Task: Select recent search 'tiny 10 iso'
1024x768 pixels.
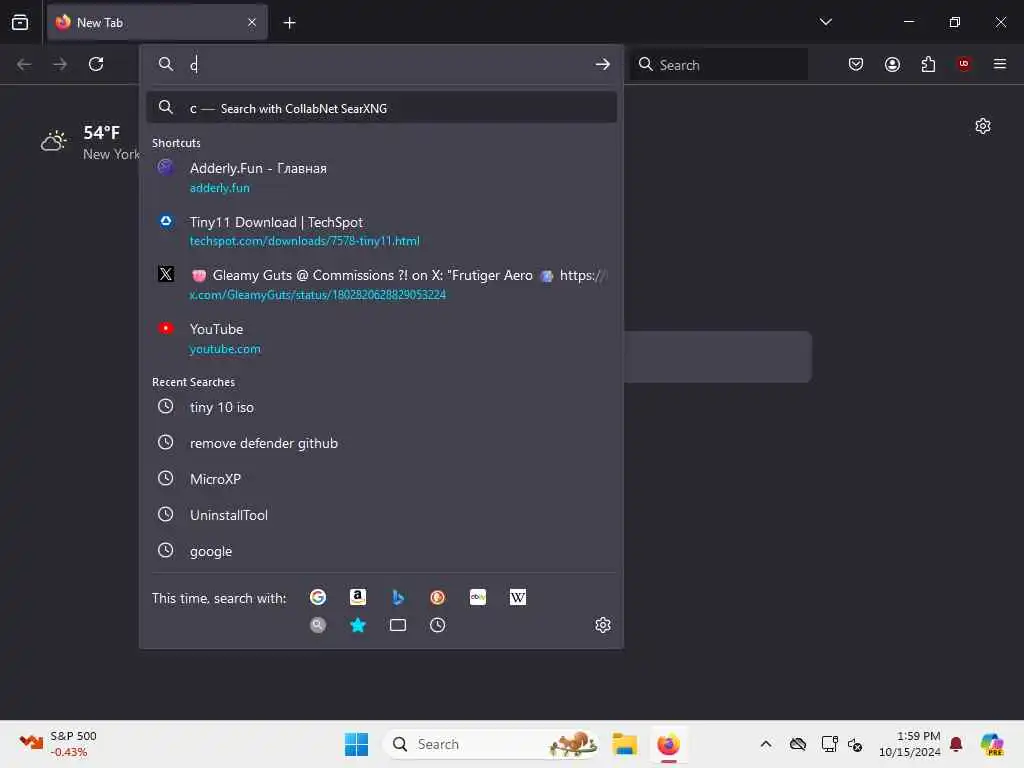Action: pos(381,407)
